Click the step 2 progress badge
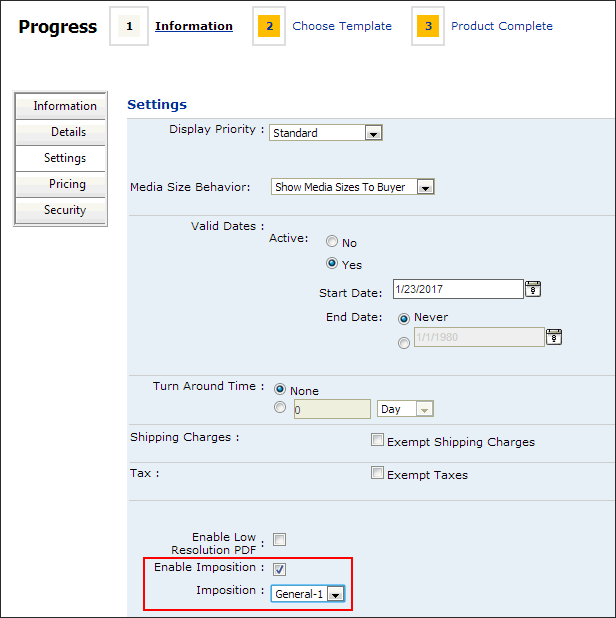616x618 pixels. (x=269, y=27)
